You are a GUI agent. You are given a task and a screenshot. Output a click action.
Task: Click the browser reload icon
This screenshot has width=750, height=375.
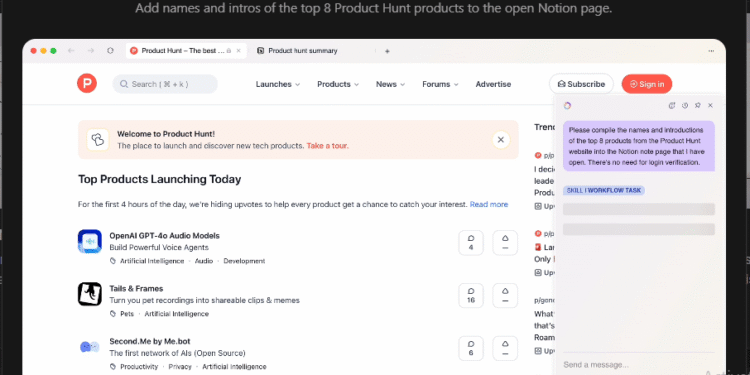point(110,51)
